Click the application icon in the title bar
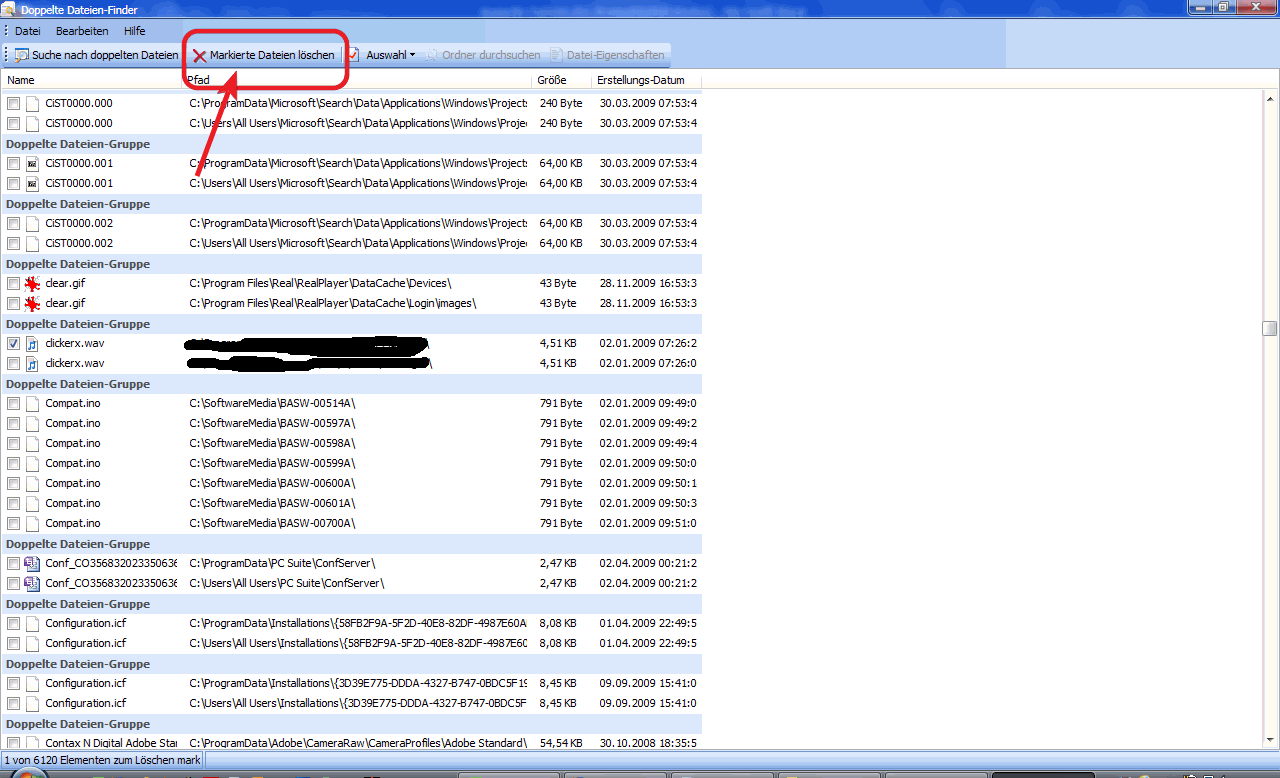The image size is (1280, 778). point(9,8)
